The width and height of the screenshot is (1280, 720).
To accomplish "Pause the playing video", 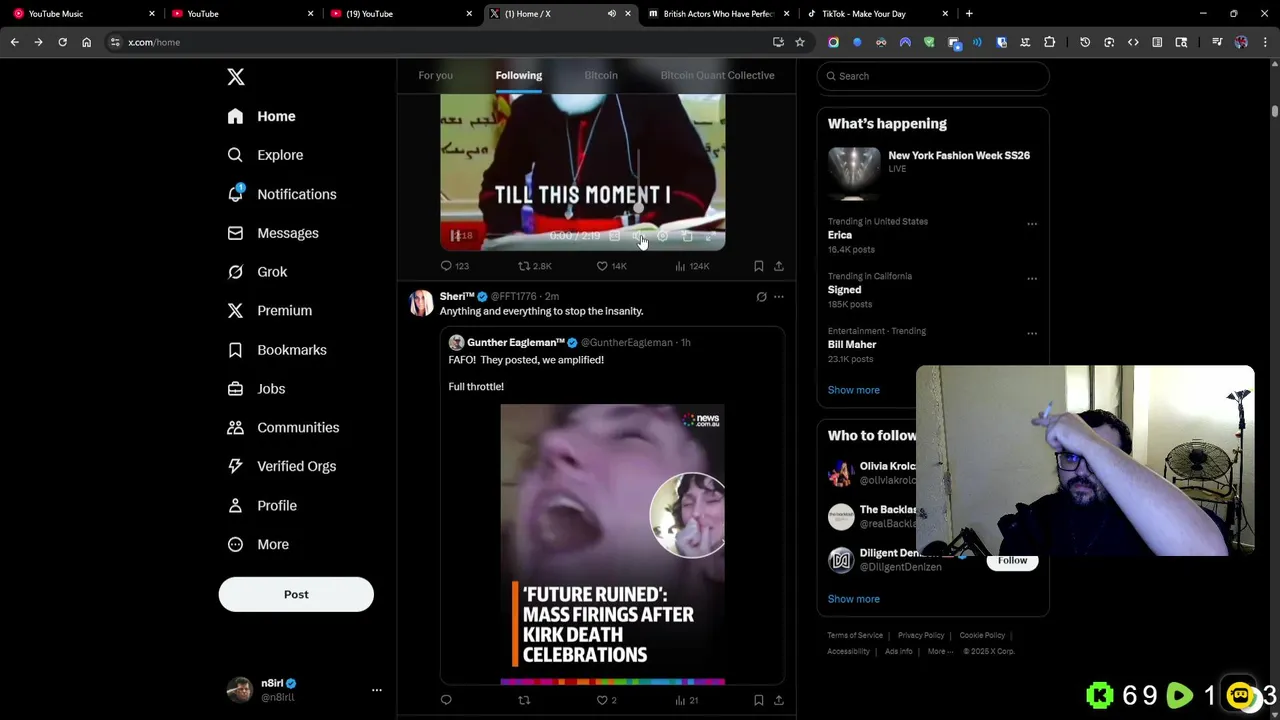I will 455,236.
